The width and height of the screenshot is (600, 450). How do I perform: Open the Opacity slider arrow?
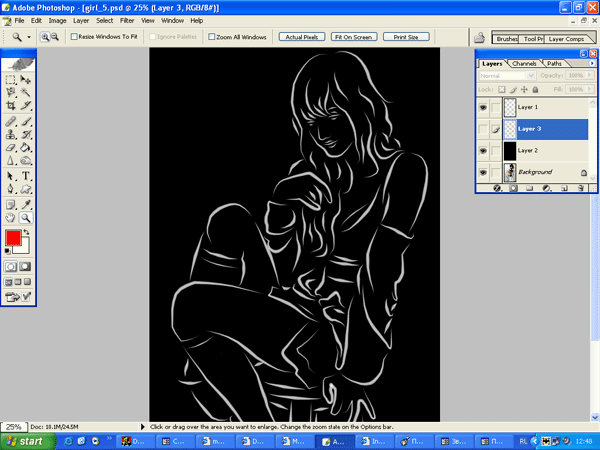click(x=589, y=75)
